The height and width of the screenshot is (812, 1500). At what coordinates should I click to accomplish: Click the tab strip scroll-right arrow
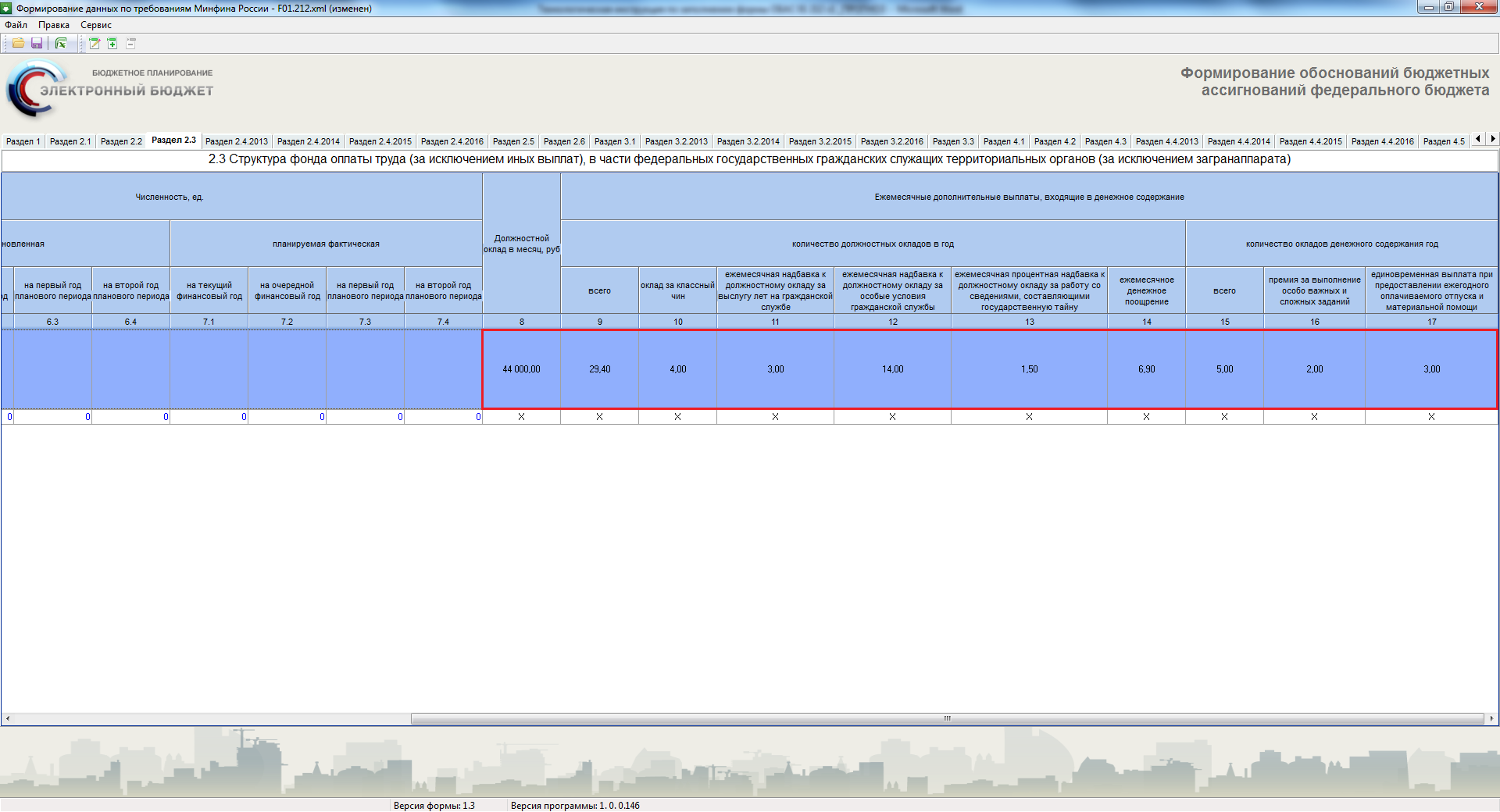coord(1492,139)
